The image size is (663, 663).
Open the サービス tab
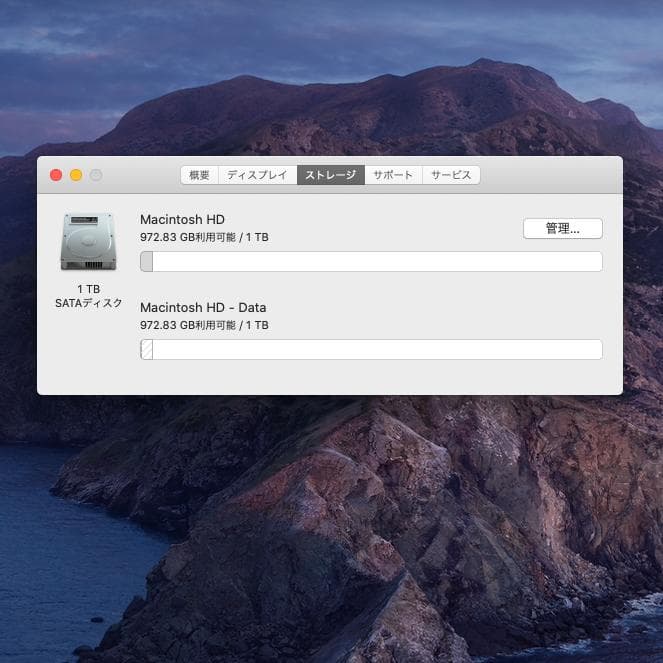[x=451, y=175]
